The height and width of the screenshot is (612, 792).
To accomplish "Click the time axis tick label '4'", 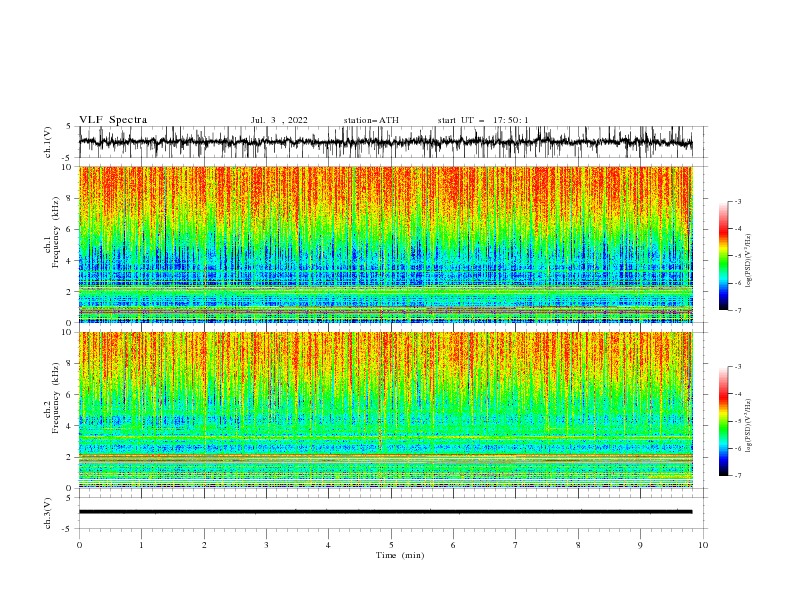I will pyautogui.click(x=328, y=545).
